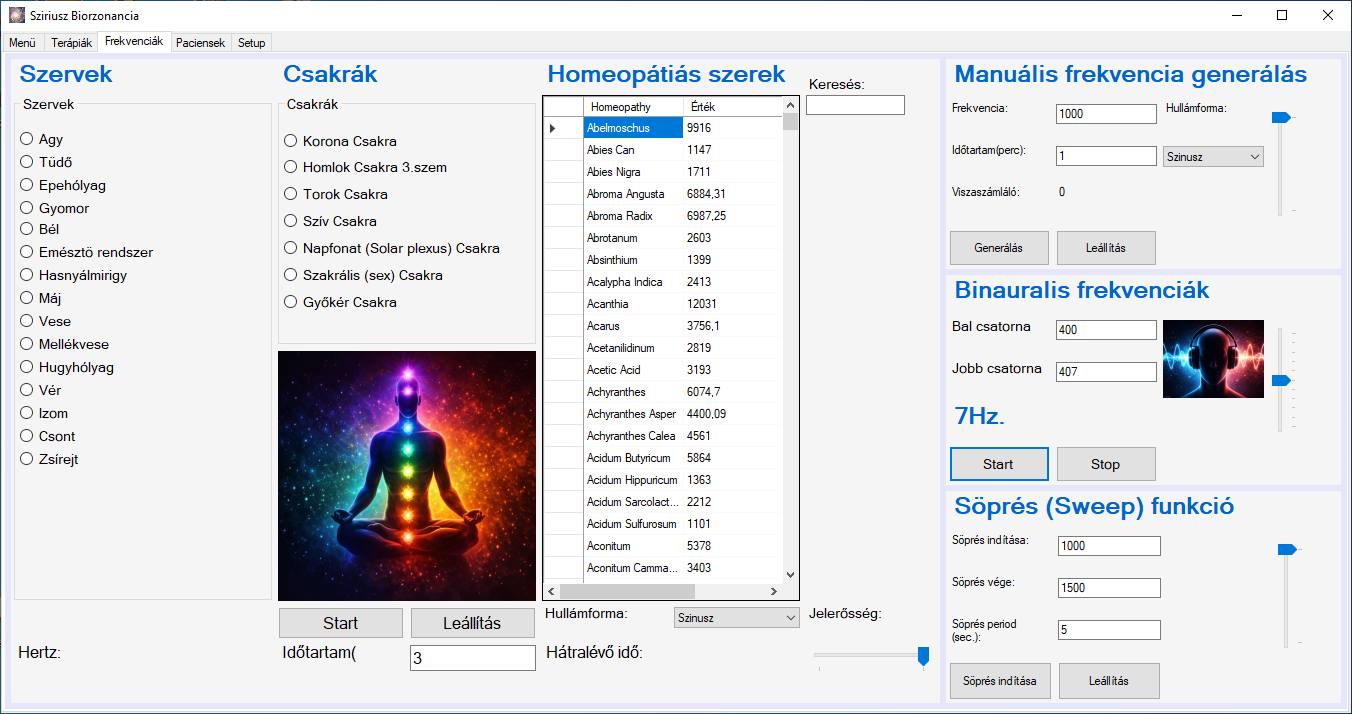Viewport: 1352px width, 714px height.
Task: Click the headphones image in binaural panel
Action: tap(1213, 359)
